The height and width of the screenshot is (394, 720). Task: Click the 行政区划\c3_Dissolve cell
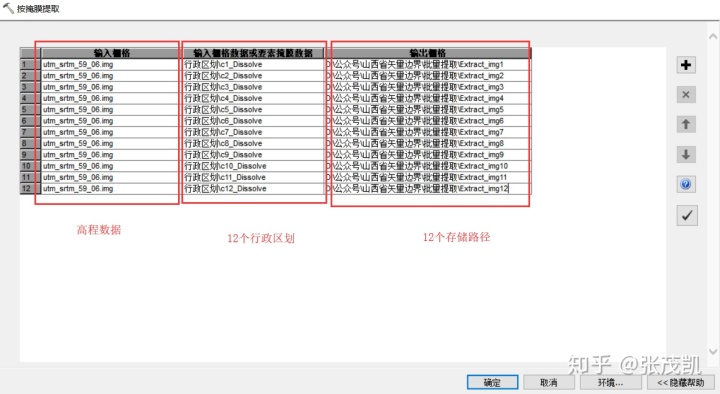point(253,87)
